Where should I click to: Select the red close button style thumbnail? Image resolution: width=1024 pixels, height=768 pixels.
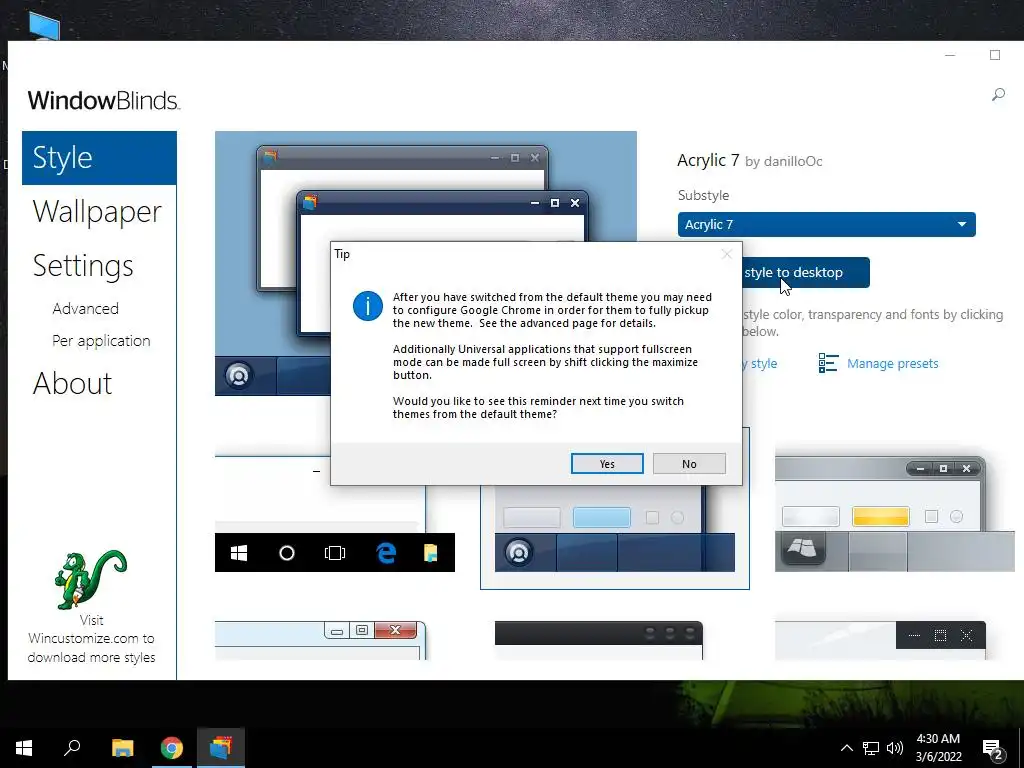click(x=321, y=640)
